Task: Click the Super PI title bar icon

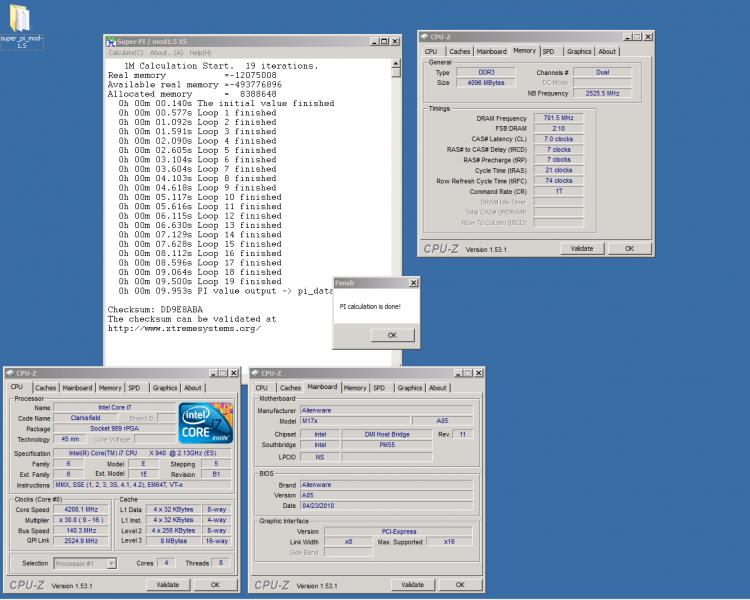Action: pos(110,41)
